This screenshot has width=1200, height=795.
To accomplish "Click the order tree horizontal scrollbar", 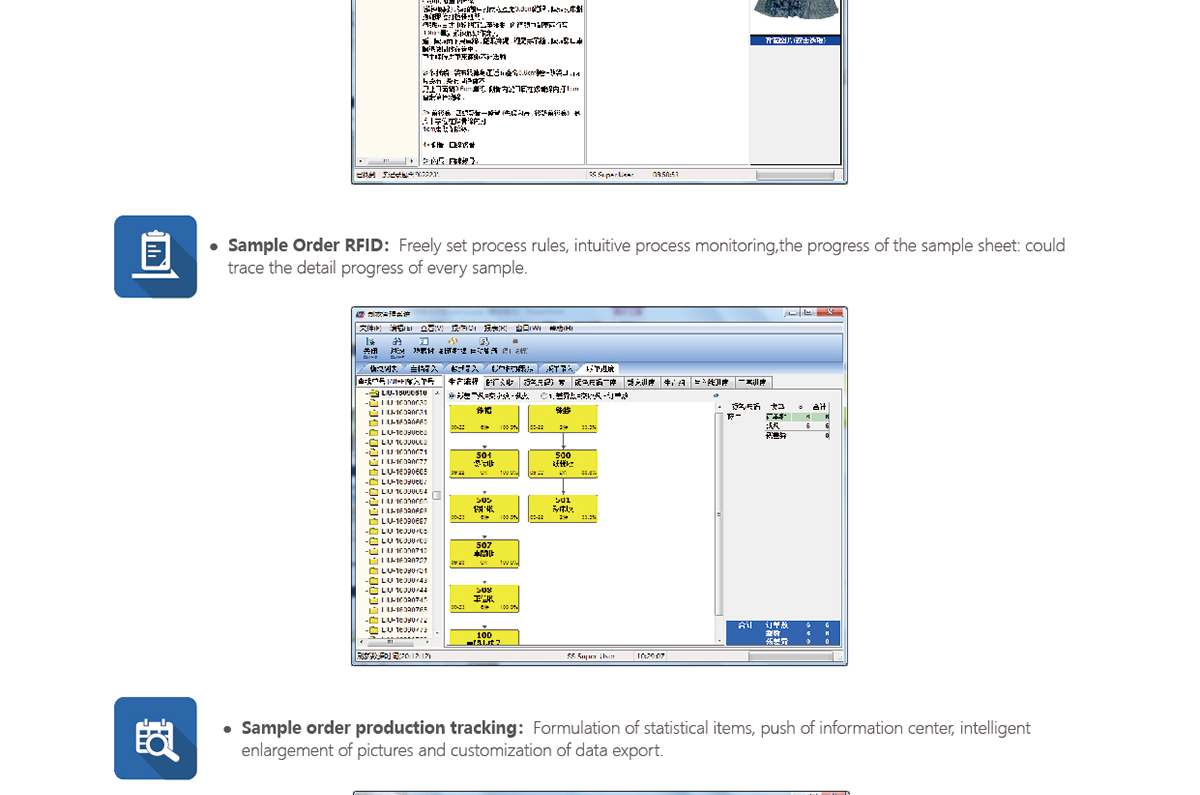I will 396,642.
